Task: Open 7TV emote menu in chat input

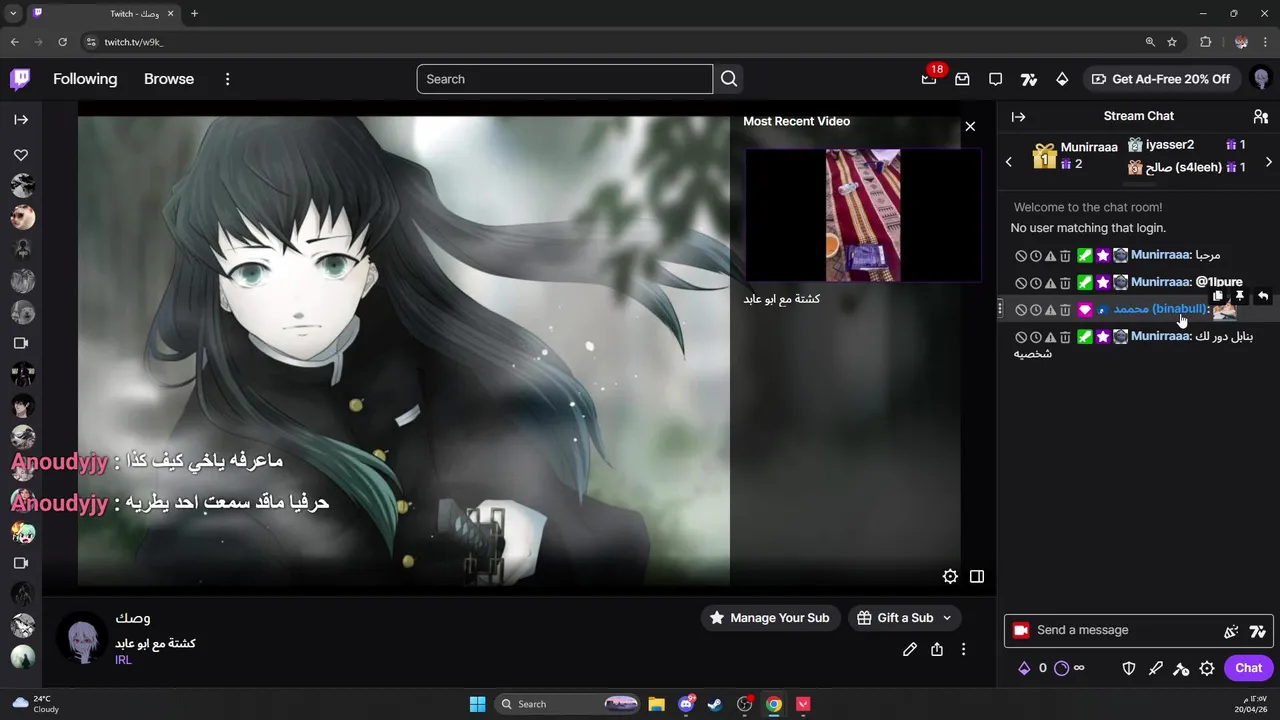Action: pos(1258,631)
